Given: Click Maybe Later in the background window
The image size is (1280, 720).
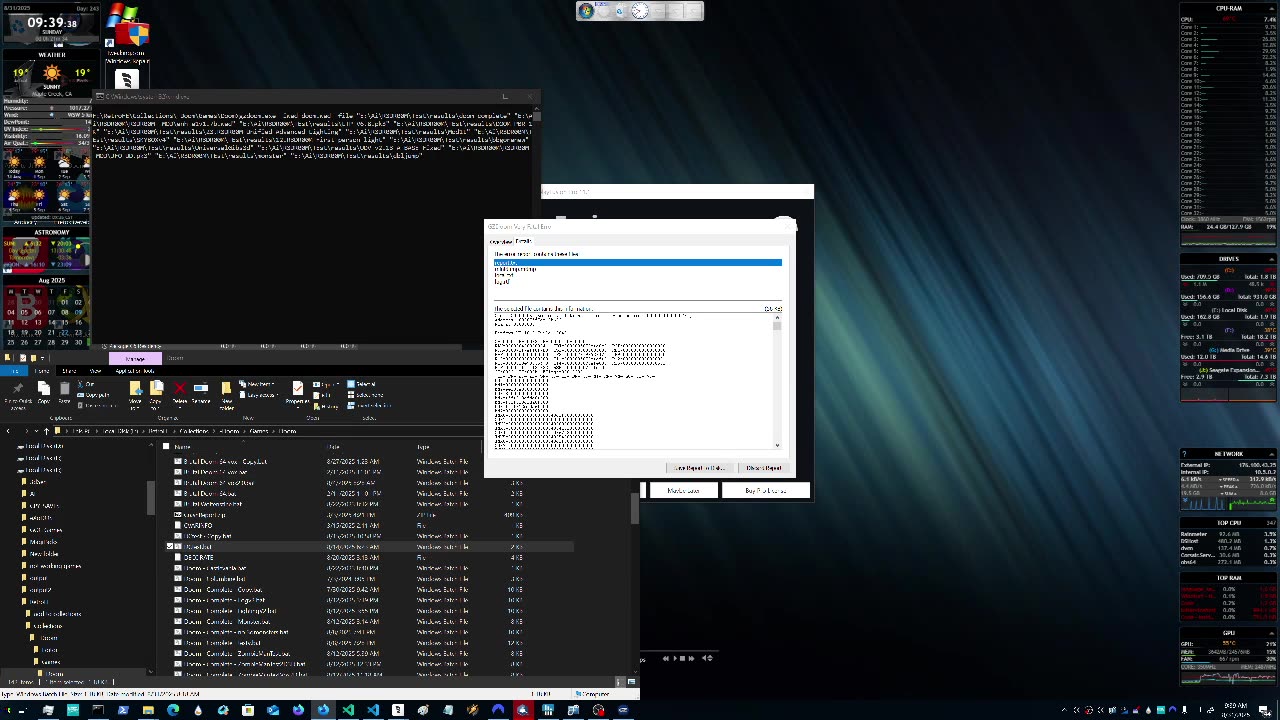Looking at the screenshot, I should point(684,490).
